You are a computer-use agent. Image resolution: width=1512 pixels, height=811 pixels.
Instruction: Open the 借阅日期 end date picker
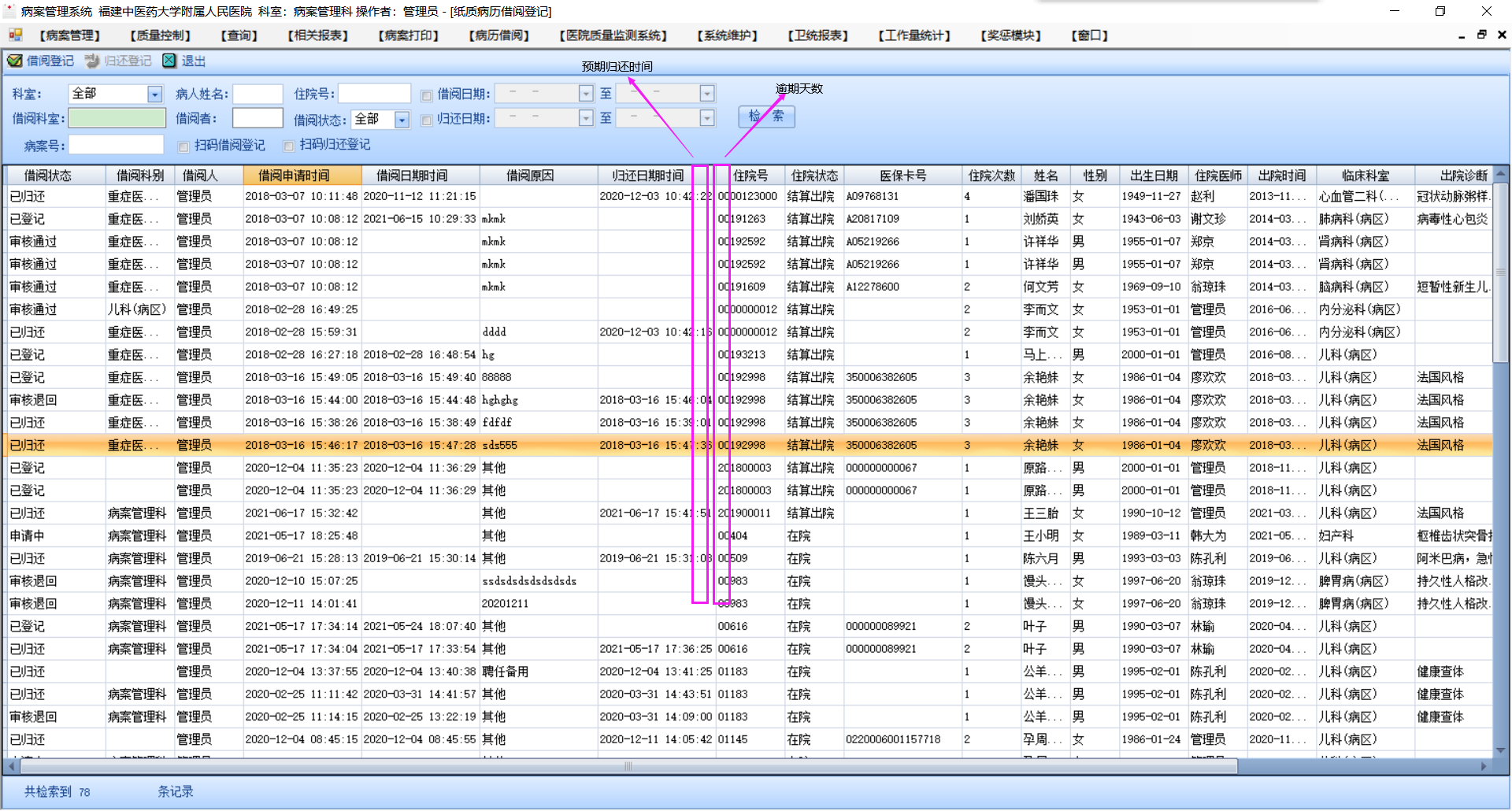(707, 94)
